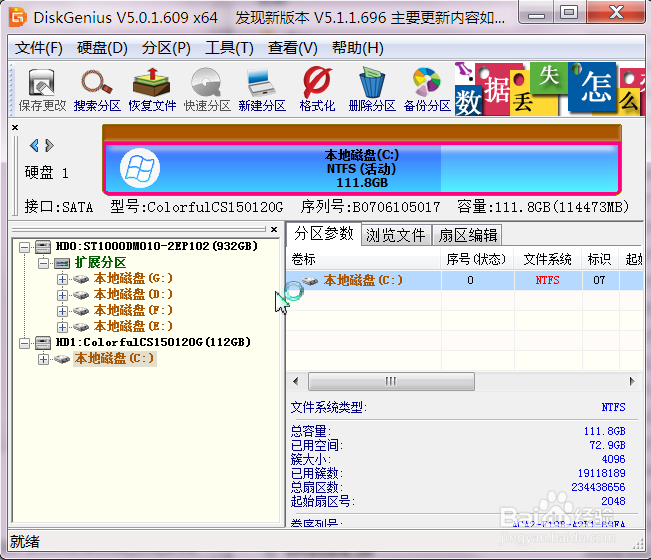Expand 本地磁盘(C:) under HD1
Viewport: 651px width, 560px height.
43,359
